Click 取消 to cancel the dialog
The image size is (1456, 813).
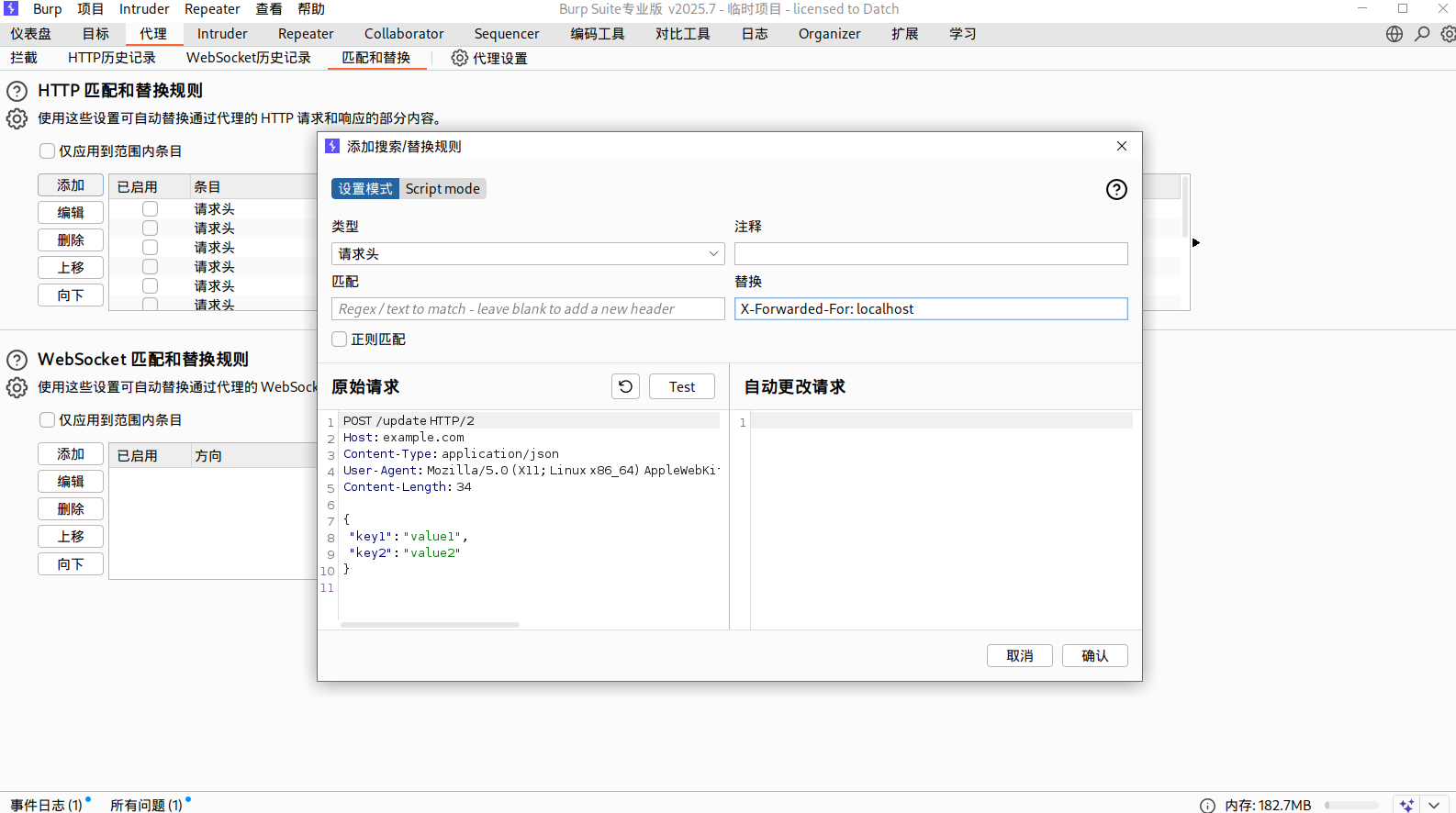coord(1020,655)
